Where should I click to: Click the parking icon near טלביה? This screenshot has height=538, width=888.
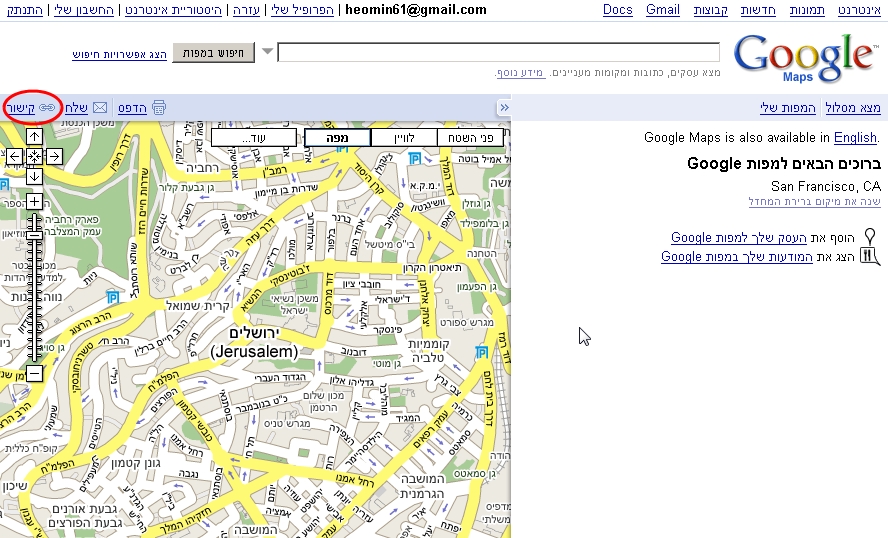(x=481, y=353)
